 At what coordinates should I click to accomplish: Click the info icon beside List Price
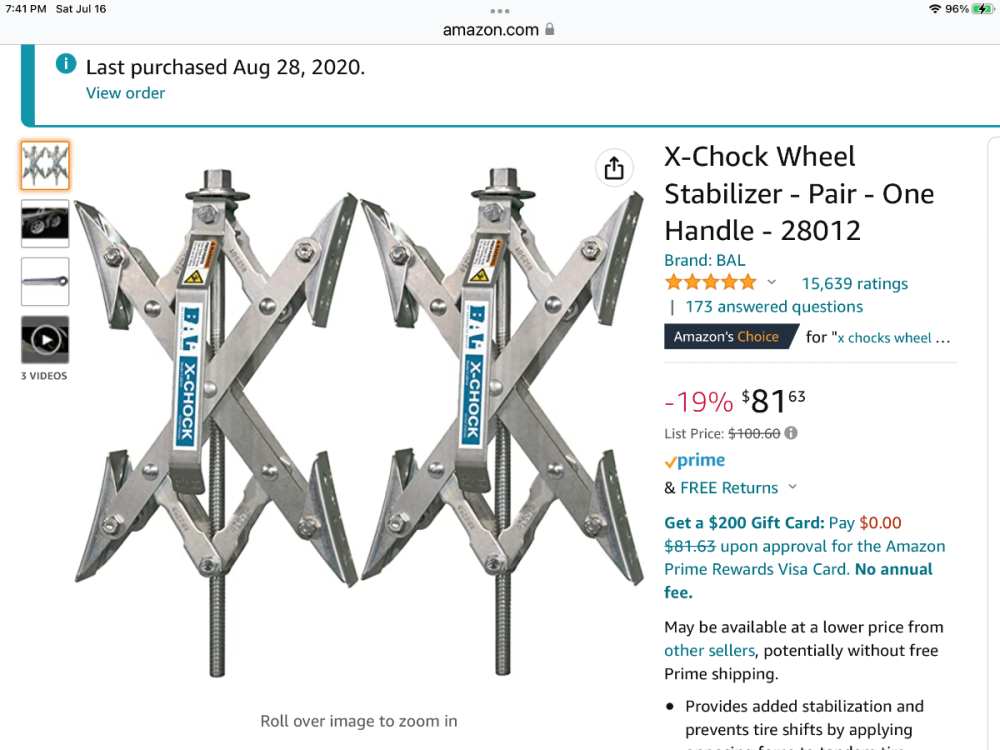(x=791, y=433)
